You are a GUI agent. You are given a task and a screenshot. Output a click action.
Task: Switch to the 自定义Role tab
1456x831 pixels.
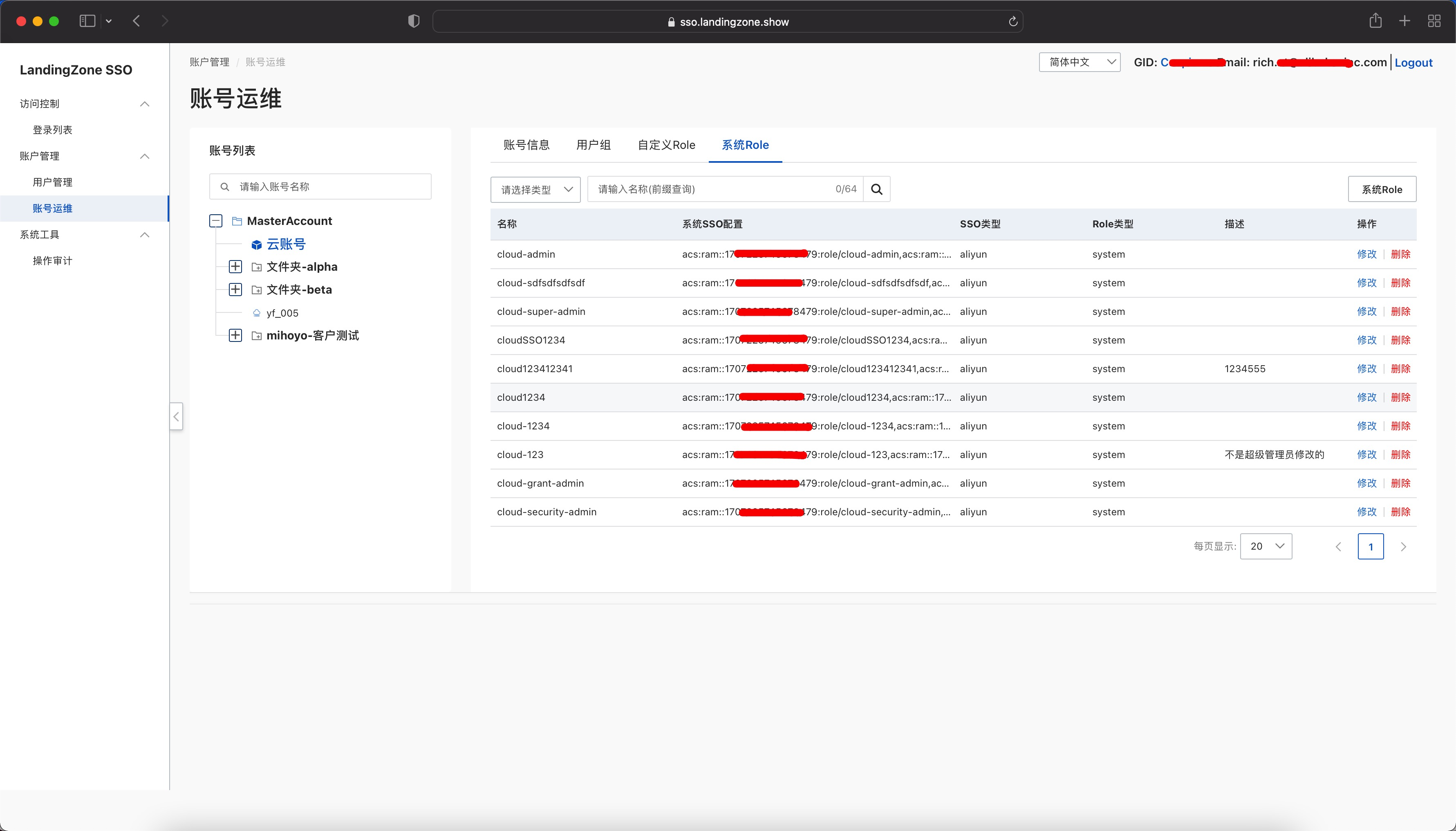click(x=666, y=145)
